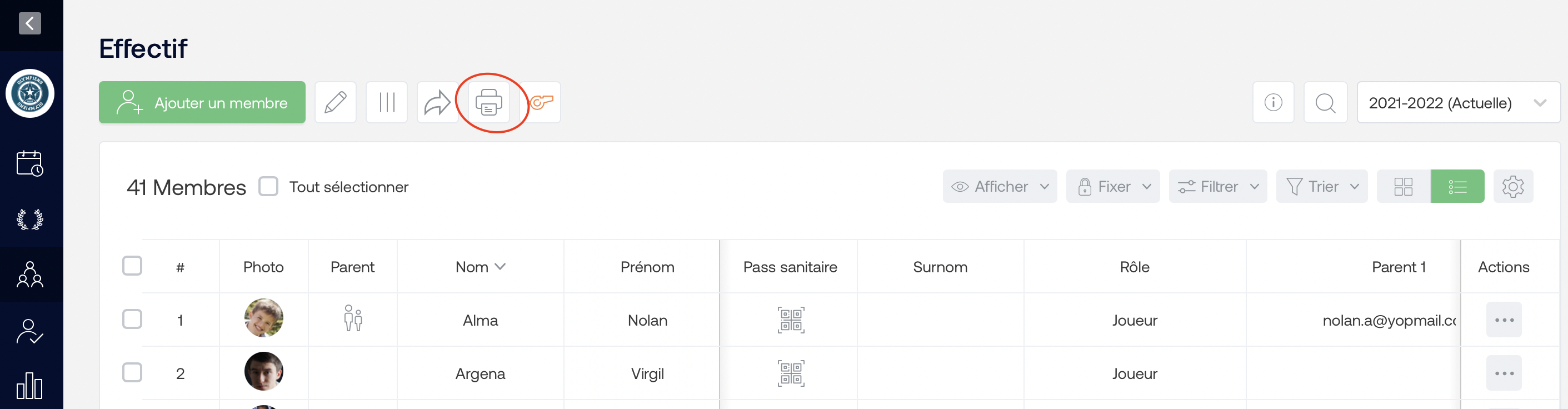Click the pencil edit icon
This screenshot has width=1568, height=409.
tap(336, 102)
